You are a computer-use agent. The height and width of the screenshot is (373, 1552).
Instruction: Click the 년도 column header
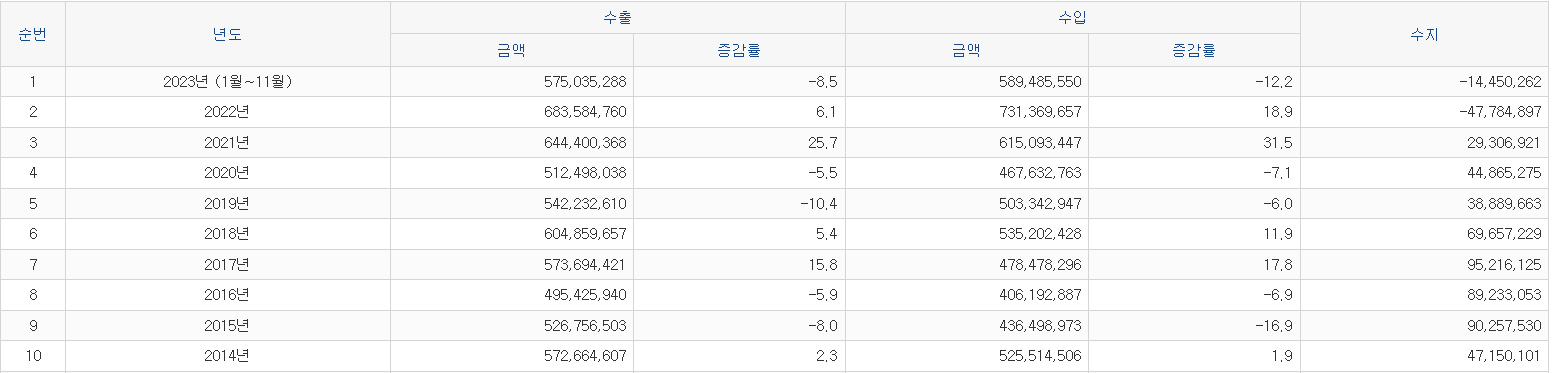click(228, 34)
